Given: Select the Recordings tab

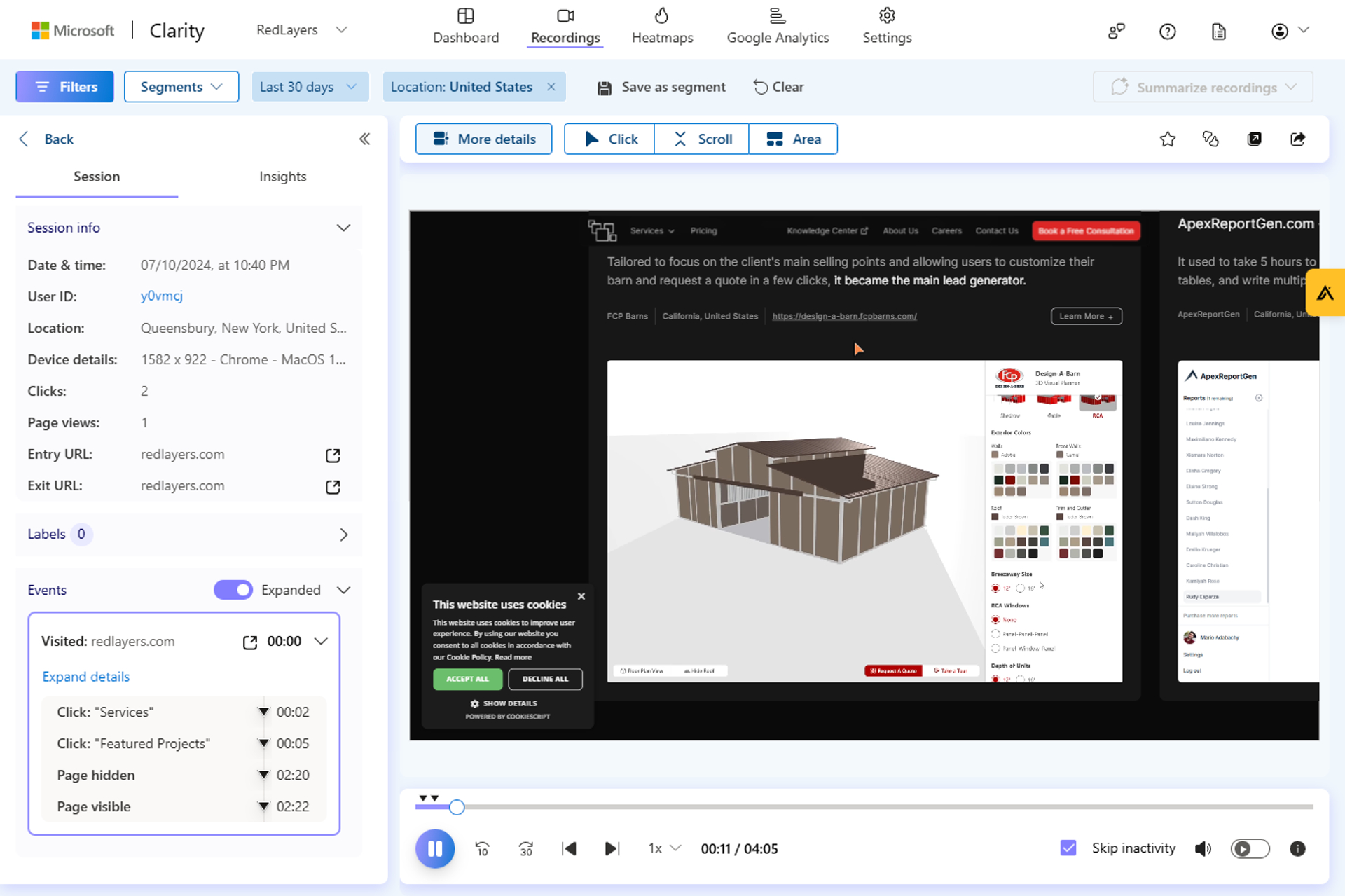Looking at the screenshot, I should [565, 26].
